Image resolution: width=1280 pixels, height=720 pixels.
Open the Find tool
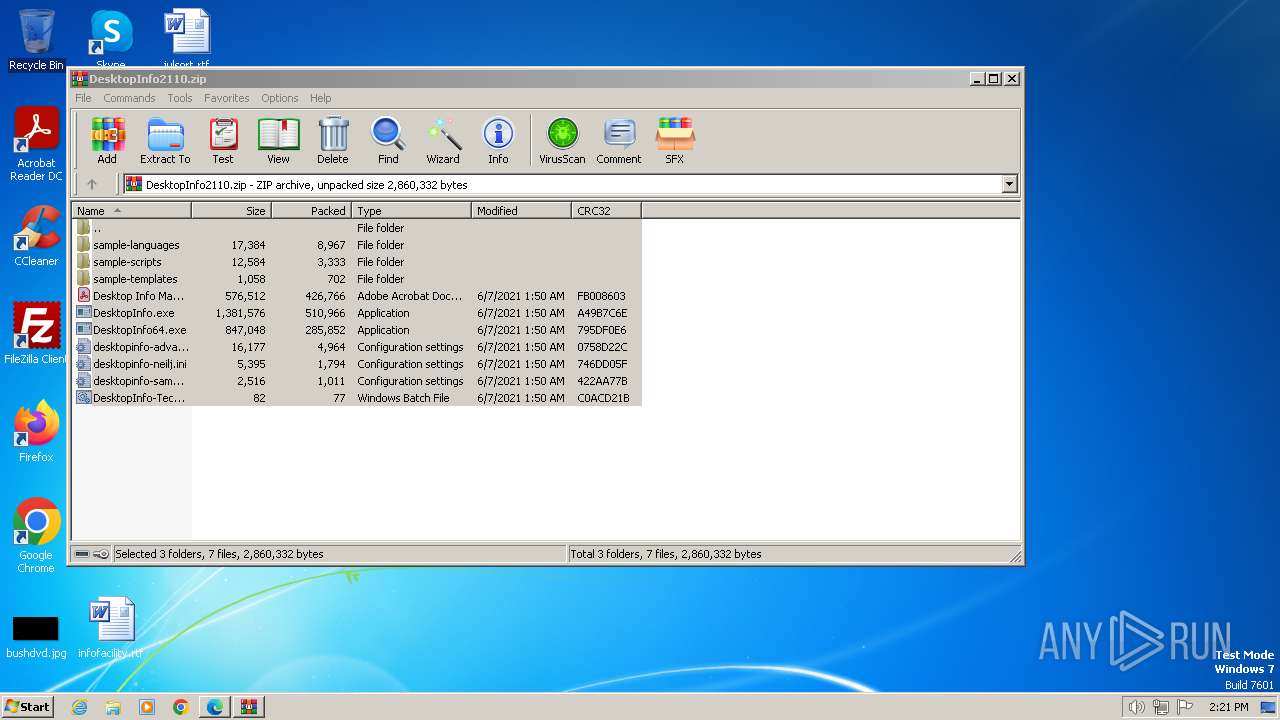388,141
